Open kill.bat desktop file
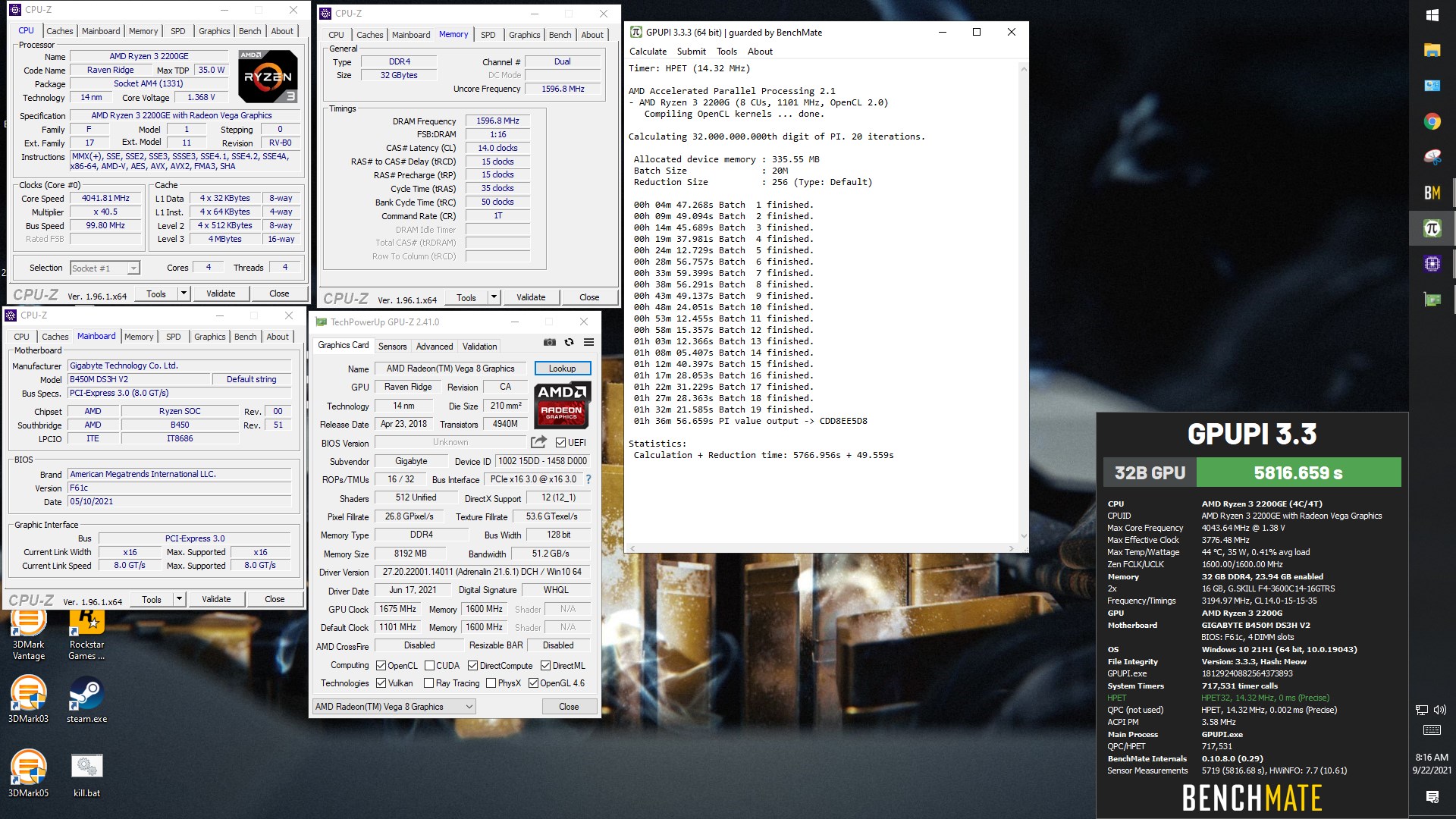1456x819 pixels. pyautogui.click(x=86, y=773)
